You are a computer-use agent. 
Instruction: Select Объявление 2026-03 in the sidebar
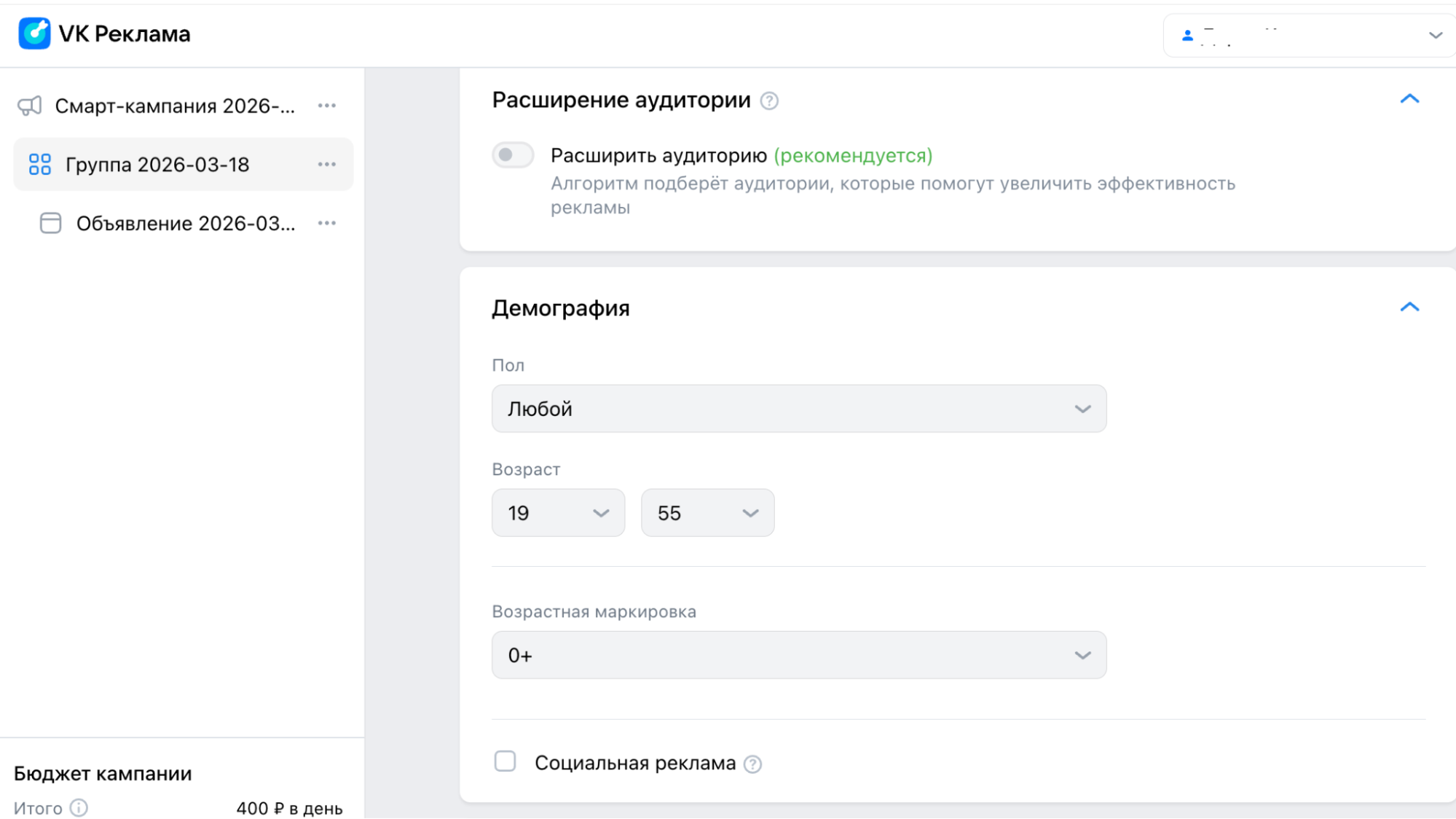tap(184, 223)
